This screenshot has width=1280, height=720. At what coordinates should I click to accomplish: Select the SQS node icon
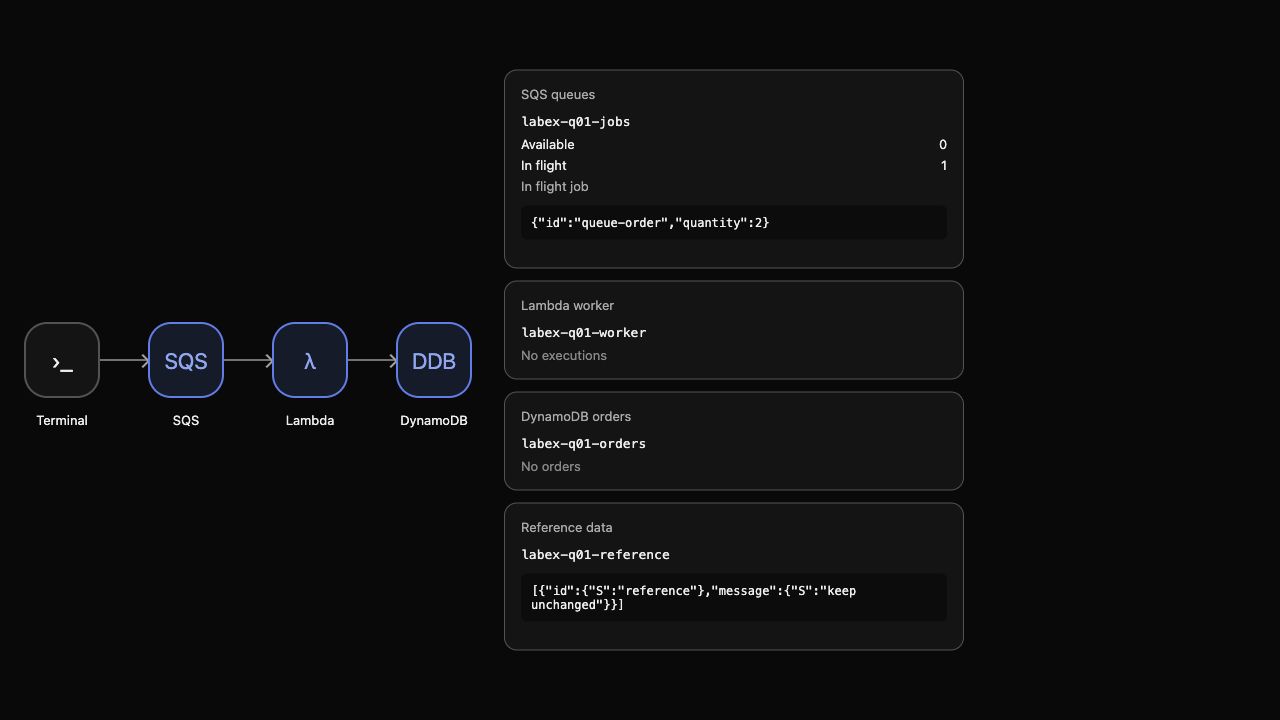point(186,360)
